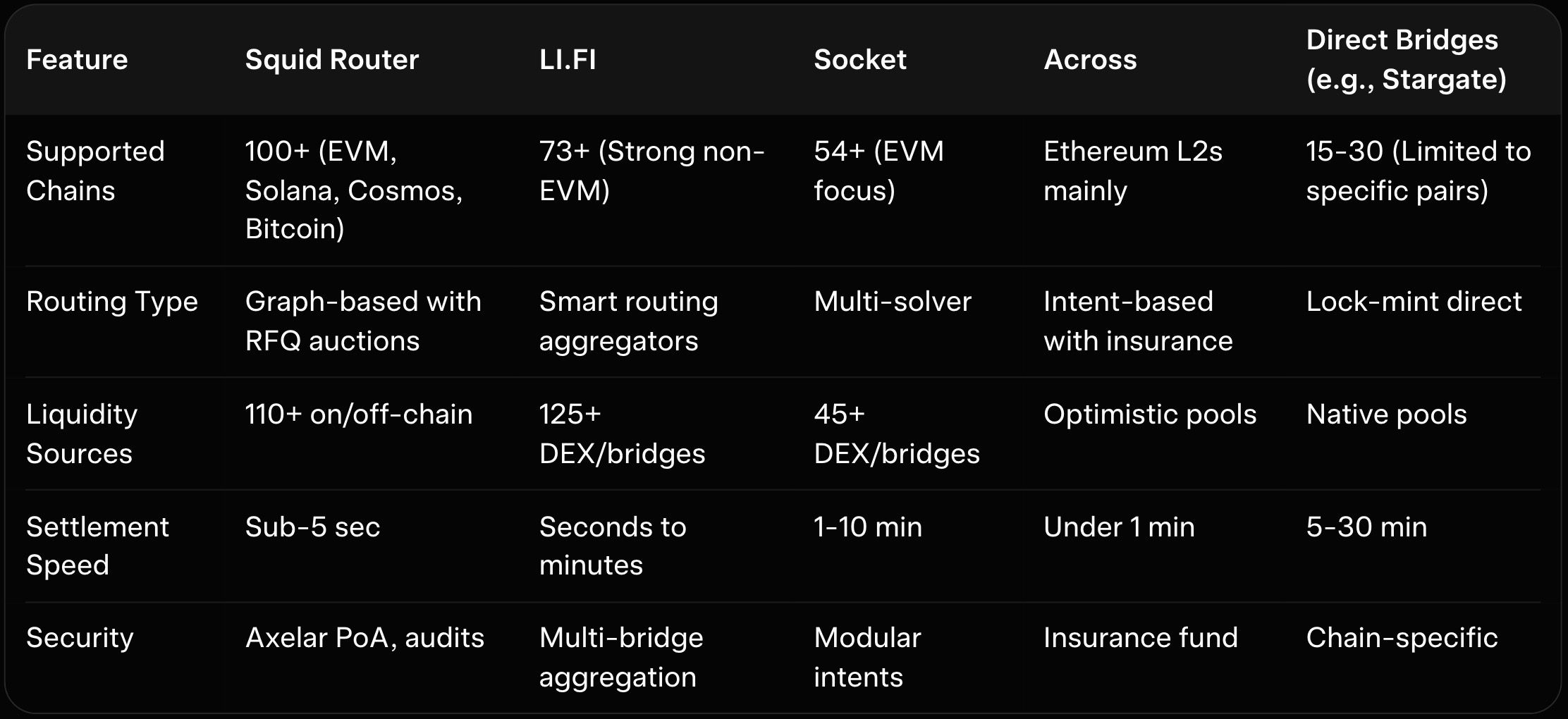Click the Supported Chains row label
Viewport: 1568px width, 719px height.
pyautogui.click(x=95, y=171)
